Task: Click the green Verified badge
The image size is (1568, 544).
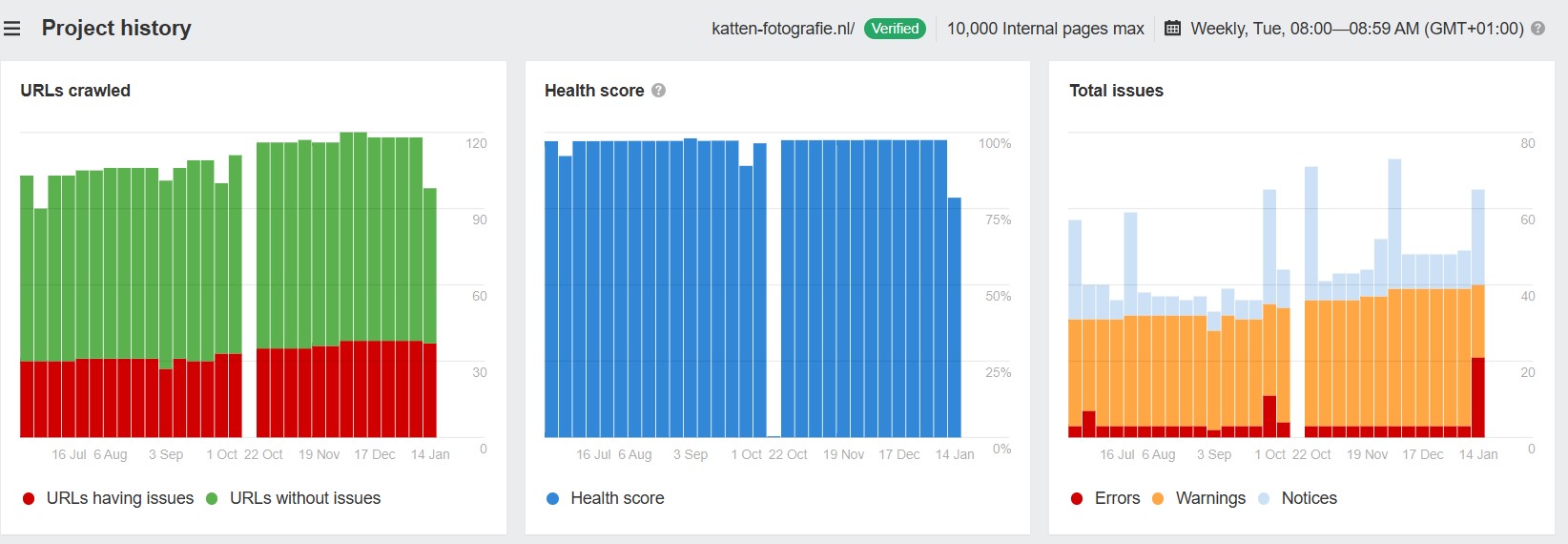Action: [x=895, y=29]
